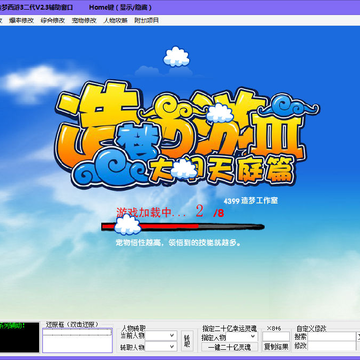Expand the 指定人物 dropdown
Viewport: 360px width, 360px height.
[242, 336]
